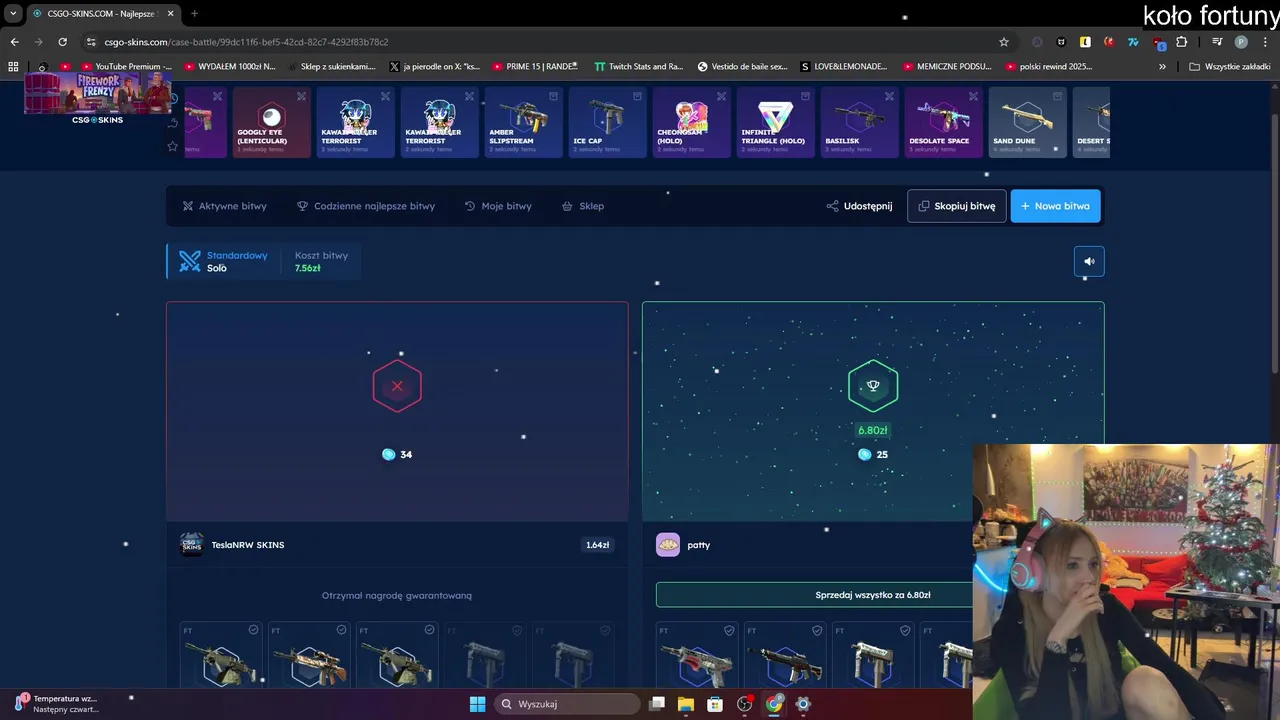
Task: Bookmark this page with the star icon
Action: [1004, 42]
